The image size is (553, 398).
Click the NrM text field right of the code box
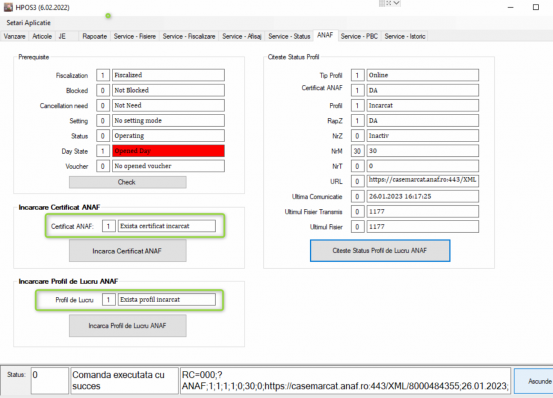pos(423,151)
